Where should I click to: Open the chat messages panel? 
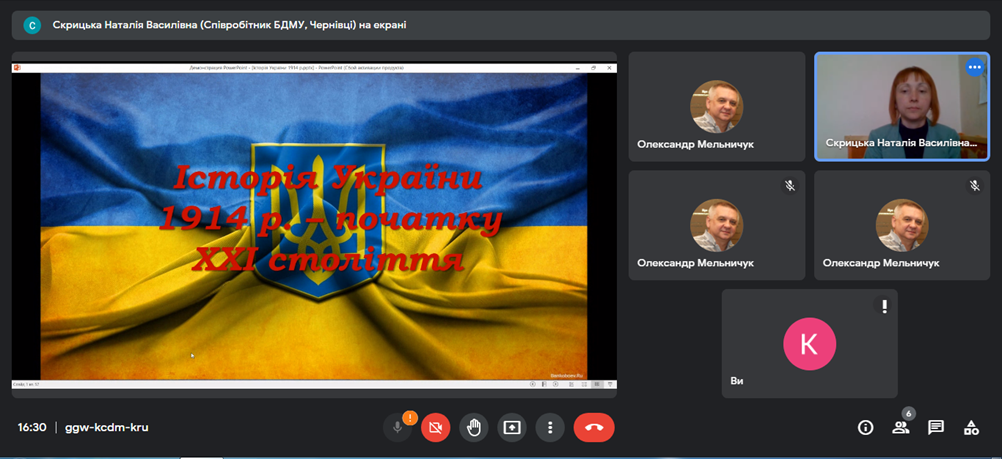936,428
